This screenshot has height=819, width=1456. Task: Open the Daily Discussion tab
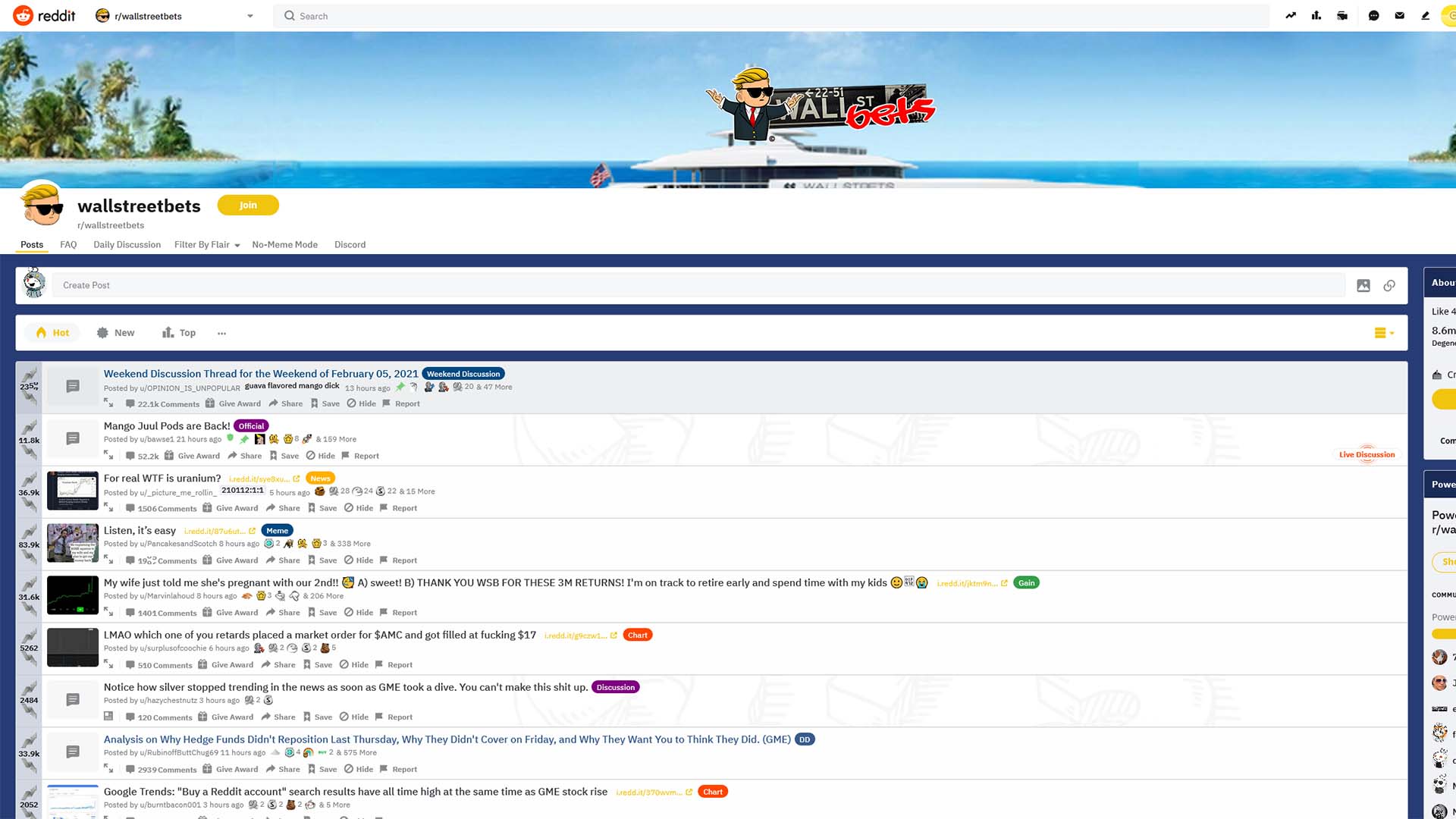tap(127, 244)
